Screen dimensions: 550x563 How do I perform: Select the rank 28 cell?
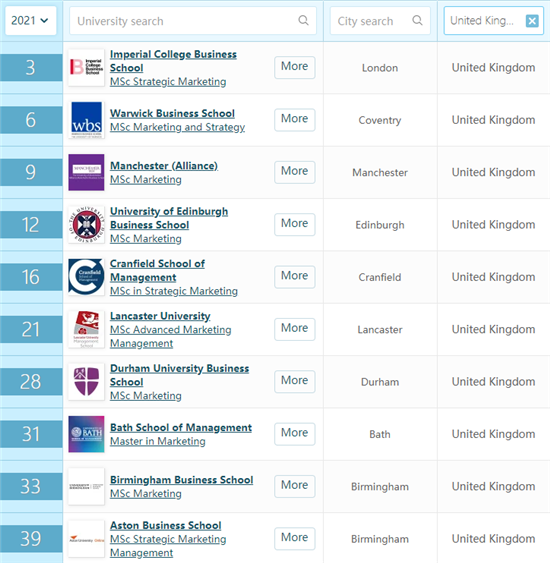pos(31,382)
